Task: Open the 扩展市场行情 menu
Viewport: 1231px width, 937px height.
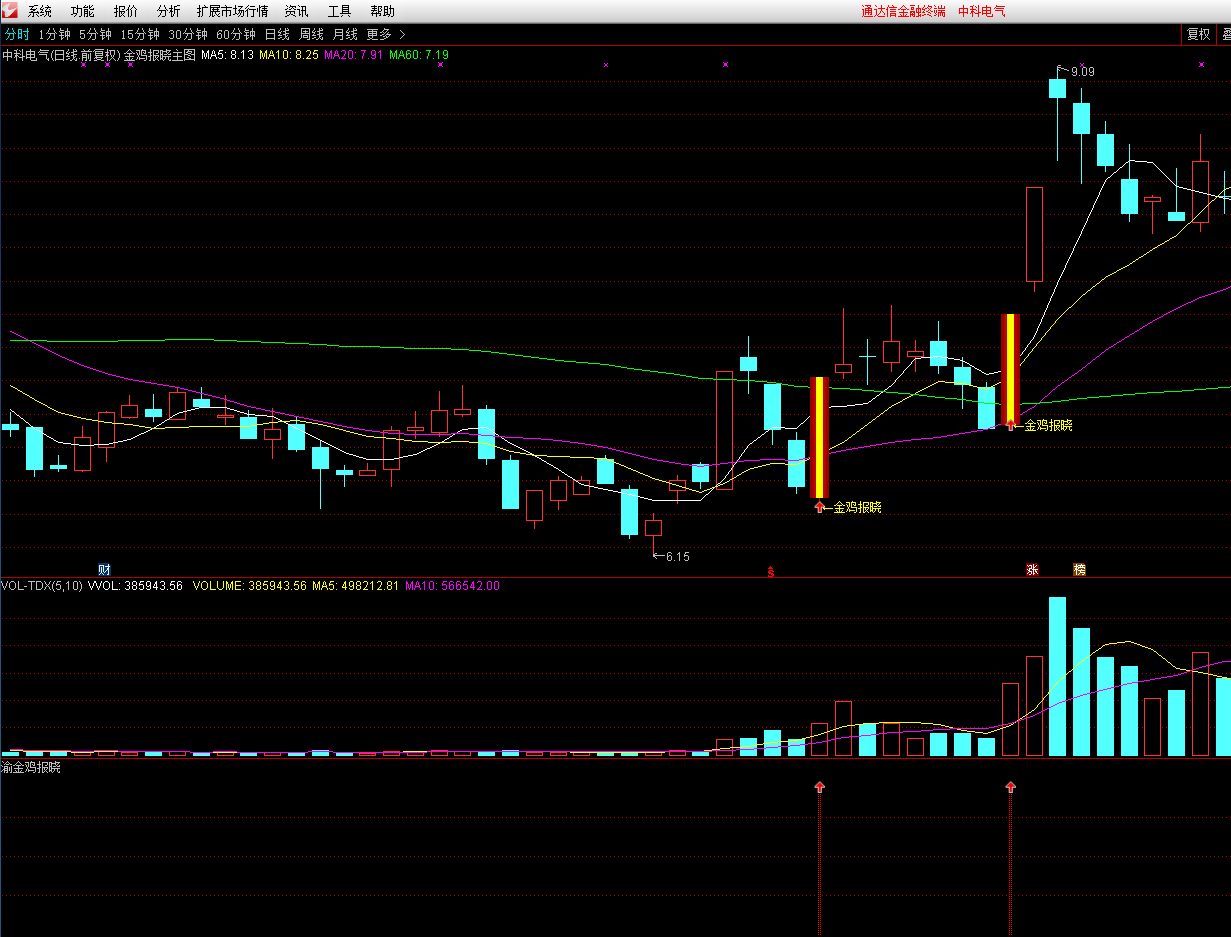Action: 232,12
